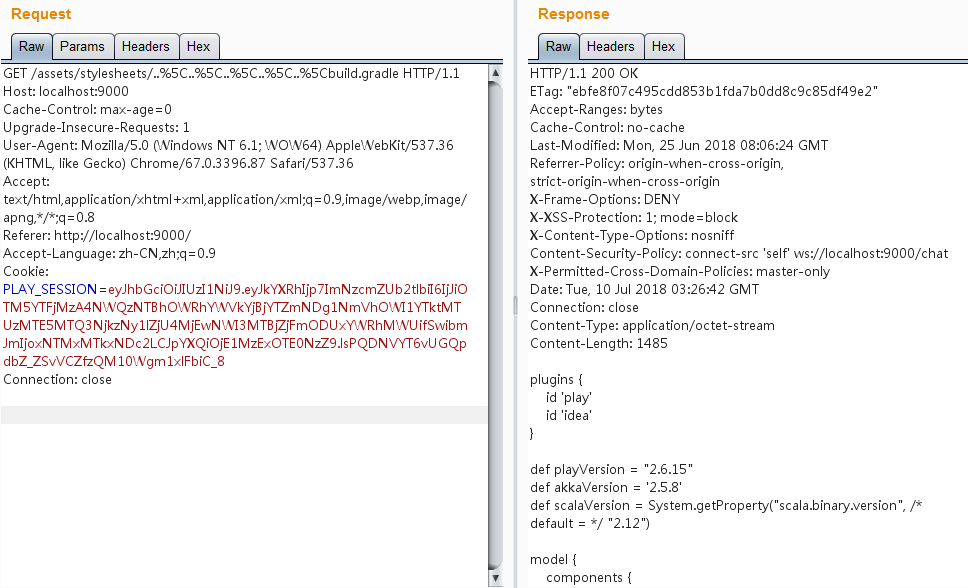Click the Last-Modified header line

(x=679, y=145)
